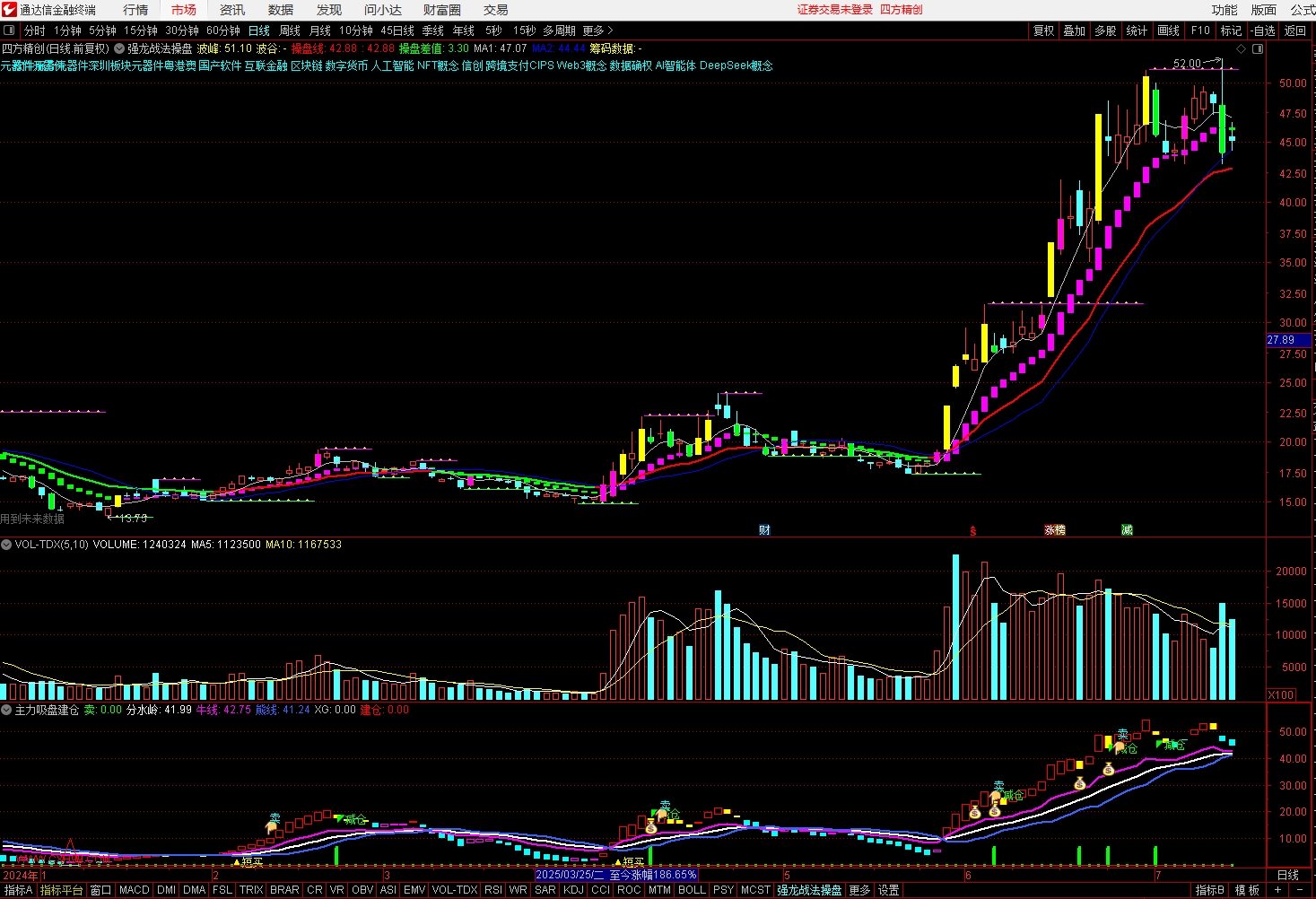Click the diamond marker icon near chart top right
The image size is (1316, 899).
(1242, 49)
